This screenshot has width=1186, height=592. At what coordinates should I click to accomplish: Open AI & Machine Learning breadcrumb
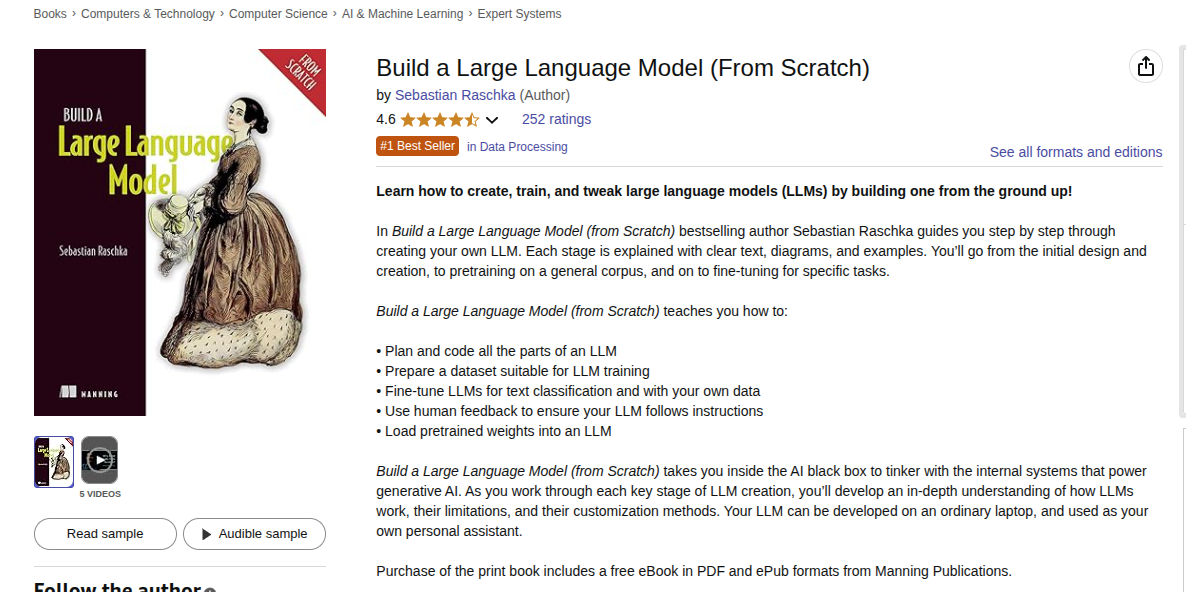coord(402,14)
